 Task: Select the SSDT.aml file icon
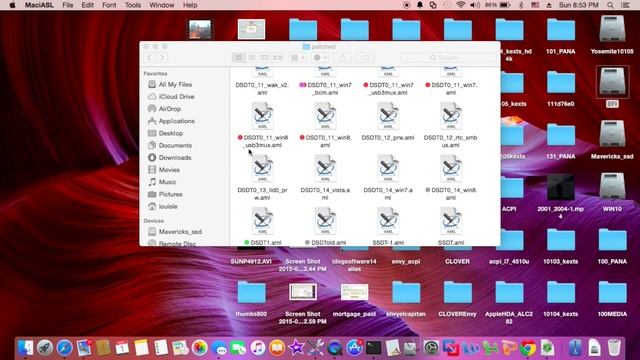[451, 221]
